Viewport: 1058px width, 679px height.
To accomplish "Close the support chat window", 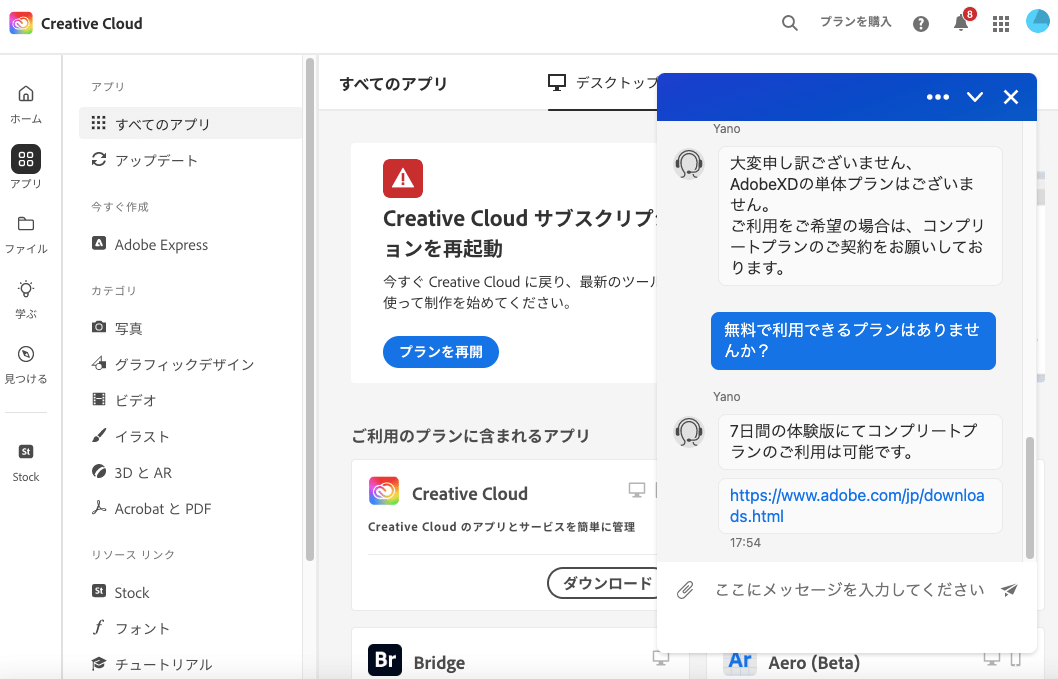I will pos(1011,97).
